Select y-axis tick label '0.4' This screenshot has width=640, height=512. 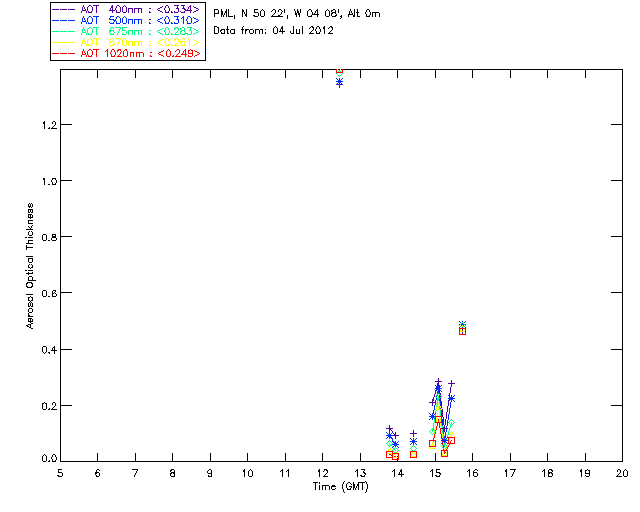(x=49, y=349)
